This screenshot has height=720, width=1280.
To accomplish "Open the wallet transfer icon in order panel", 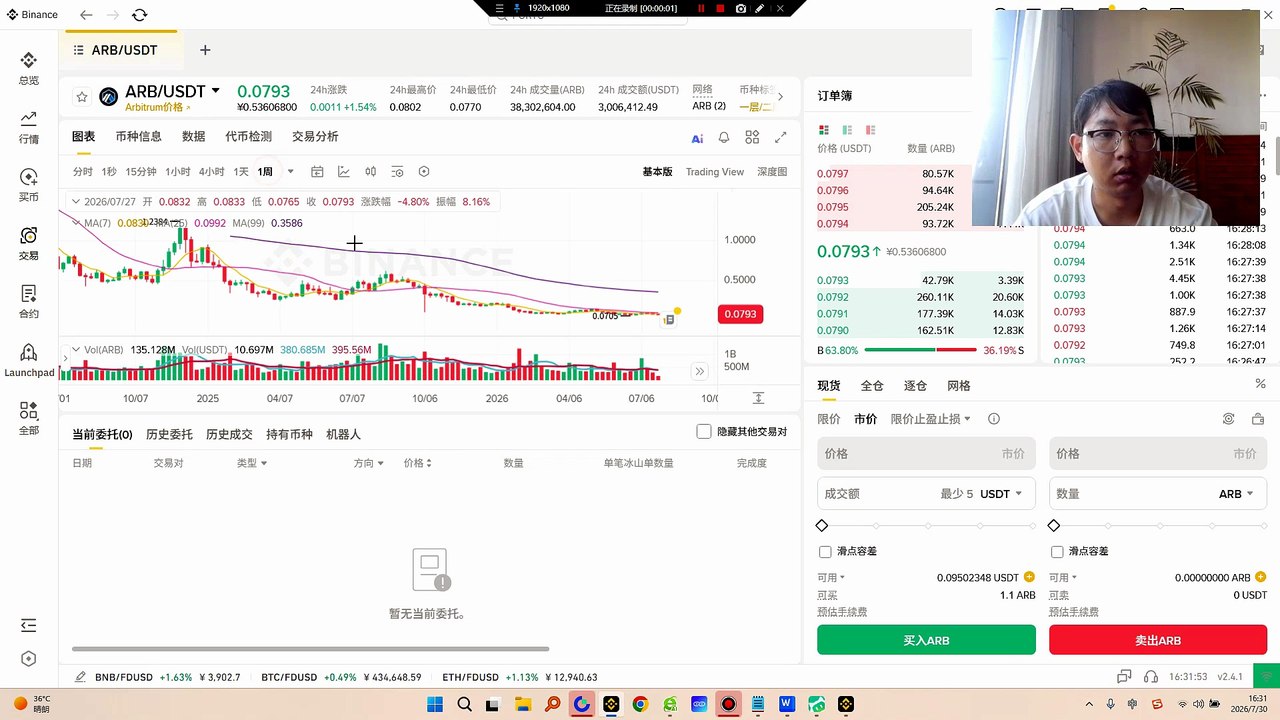I will pos(1258,419).
